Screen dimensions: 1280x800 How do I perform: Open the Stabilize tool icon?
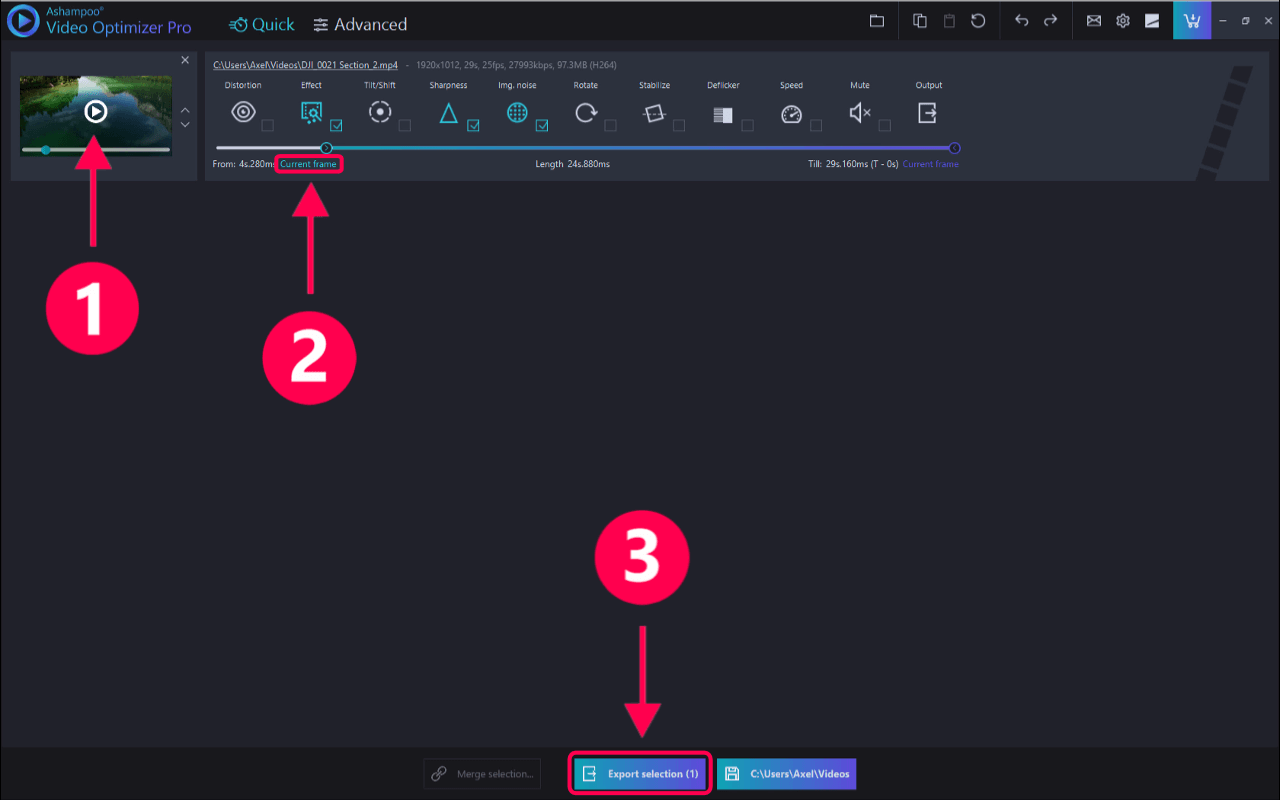pyautogui.click(x=654, y=114)
